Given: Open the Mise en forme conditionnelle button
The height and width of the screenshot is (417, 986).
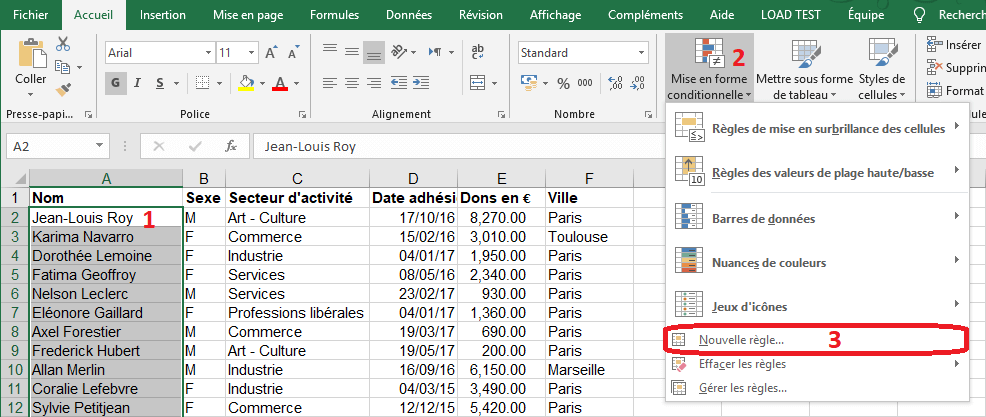Looking at the screenshot, I should [709, 69].
